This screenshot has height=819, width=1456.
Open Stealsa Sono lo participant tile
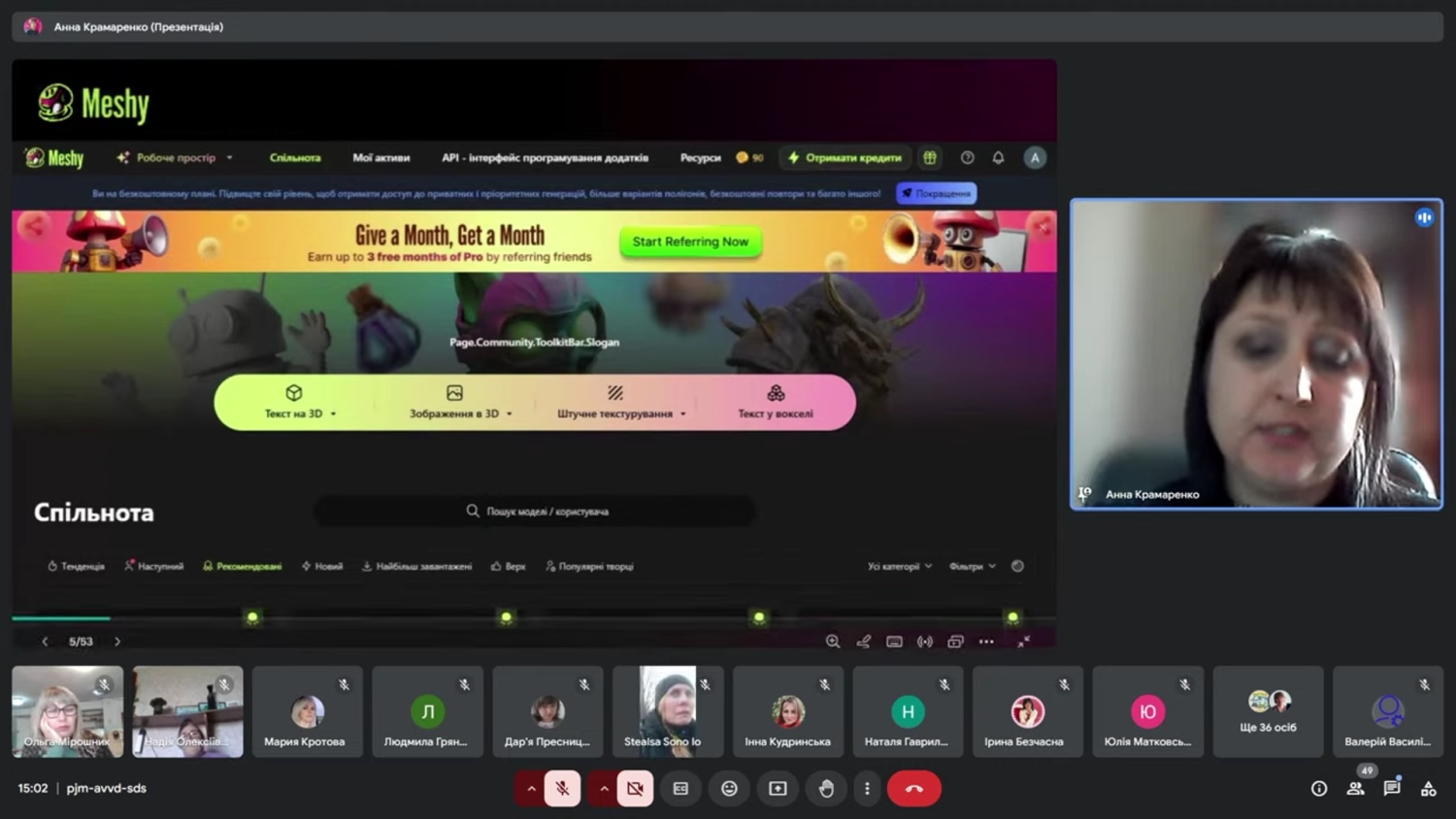[x=668, y=711]
